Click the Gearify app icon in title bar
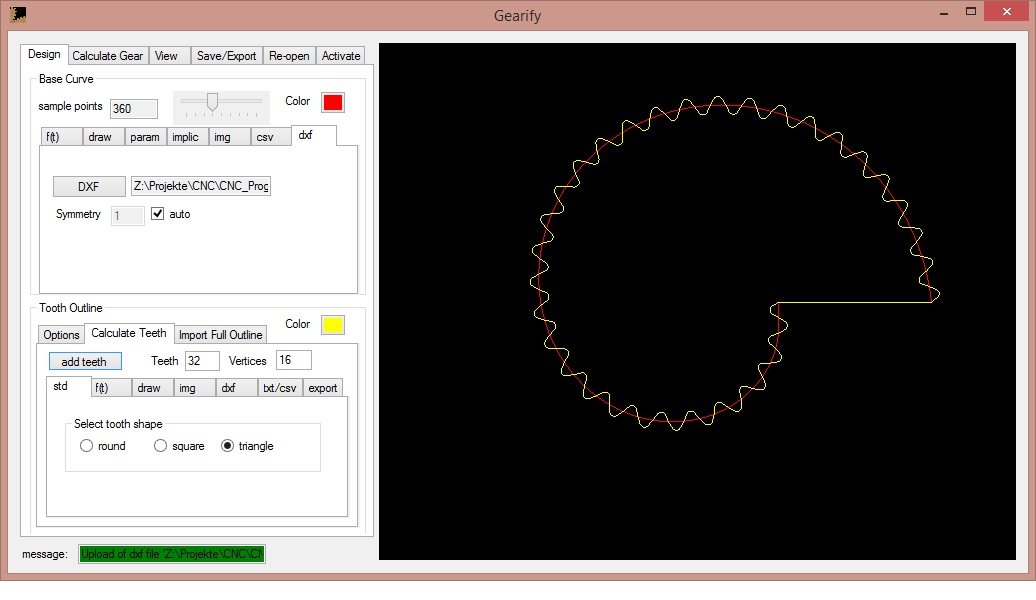The width and height of the screenshot is (1036, 600). pyautogui.click(x=18, y=14)
